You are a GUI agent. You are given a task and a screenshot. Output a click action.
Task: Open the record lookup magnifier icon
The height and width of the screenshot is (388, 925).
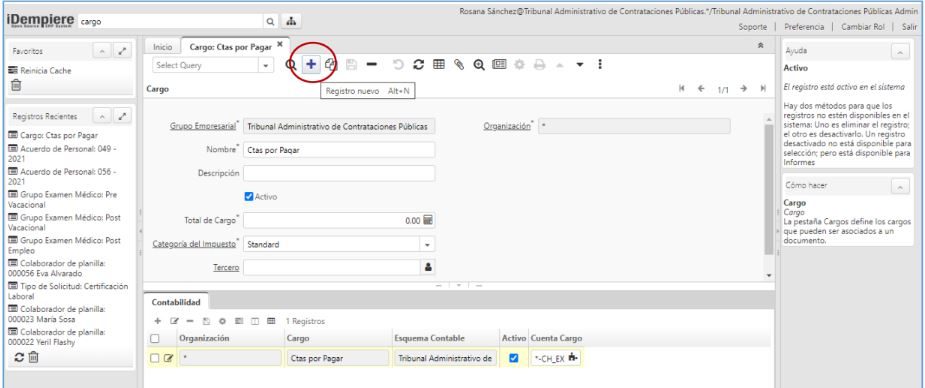coord(291,65)
